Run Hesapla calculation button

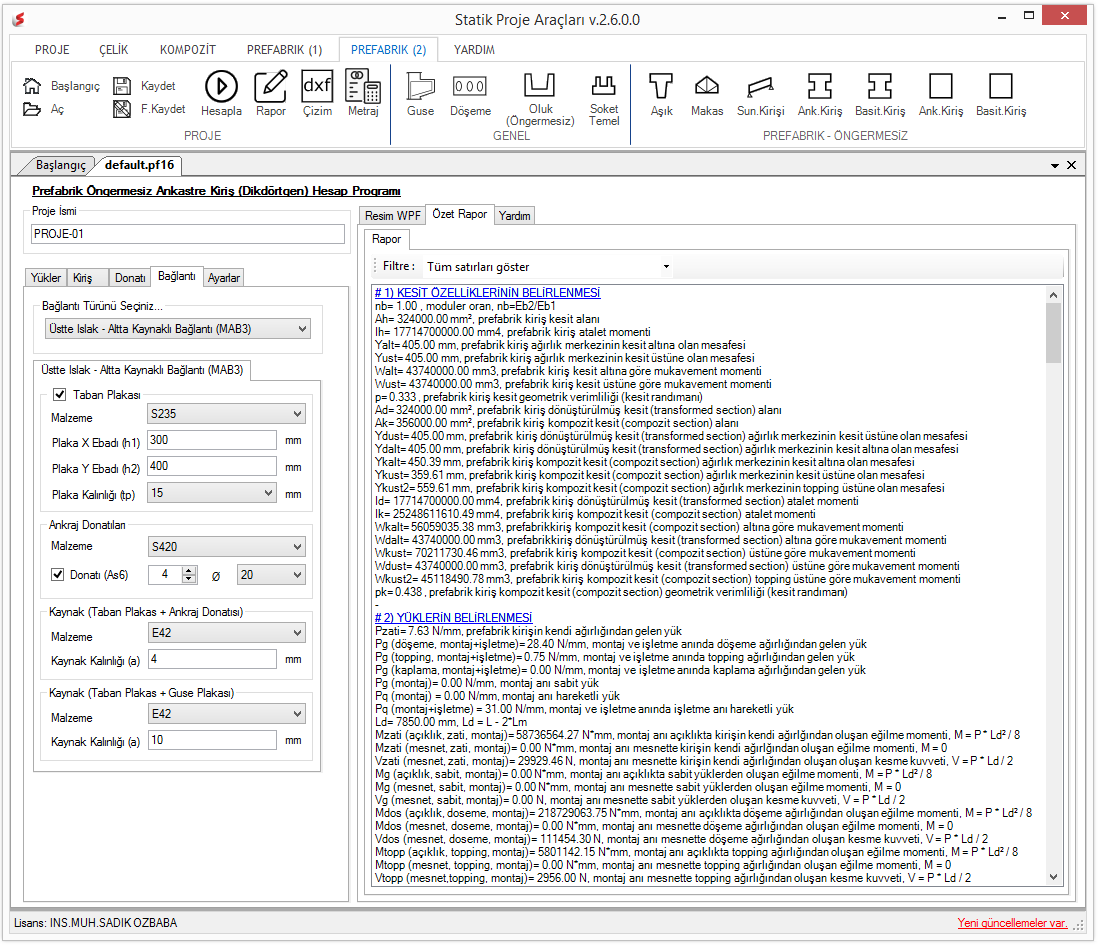(x=221, y=93)
